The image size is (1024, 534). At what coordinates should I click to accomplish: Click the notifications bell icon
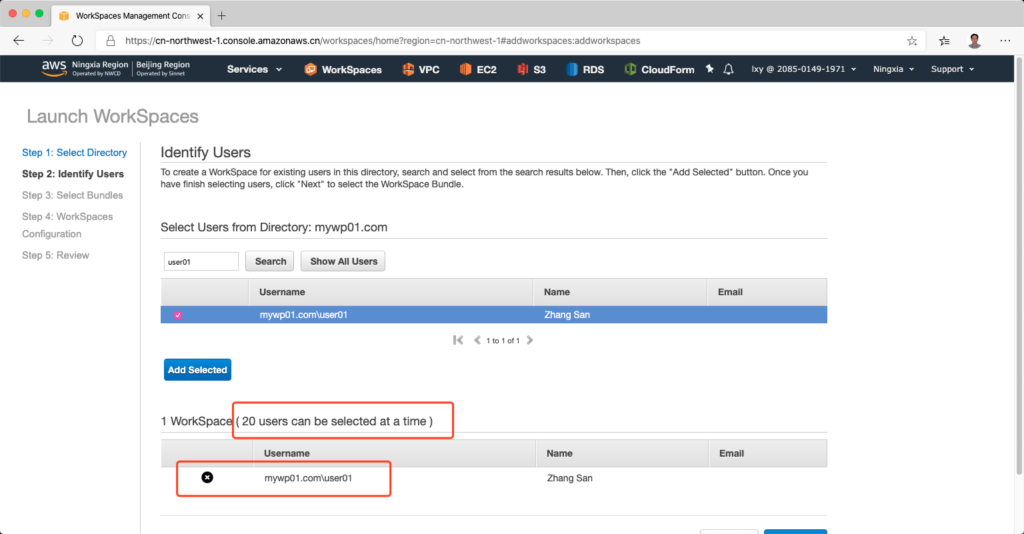tap(729, 70)
